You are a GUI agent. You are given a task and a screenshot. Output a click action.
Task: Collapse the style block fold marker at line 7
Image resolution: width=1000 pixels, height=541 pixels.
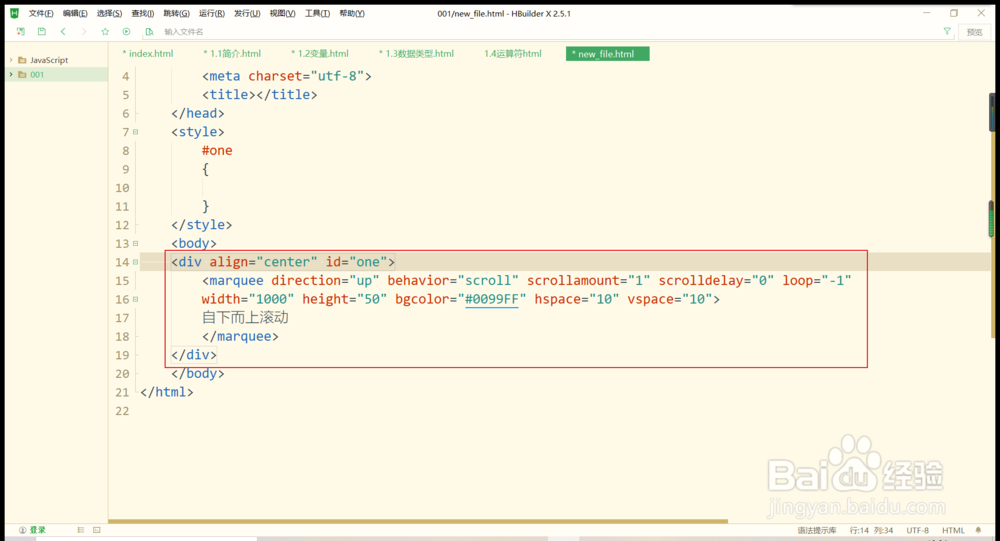pos(135,132)
